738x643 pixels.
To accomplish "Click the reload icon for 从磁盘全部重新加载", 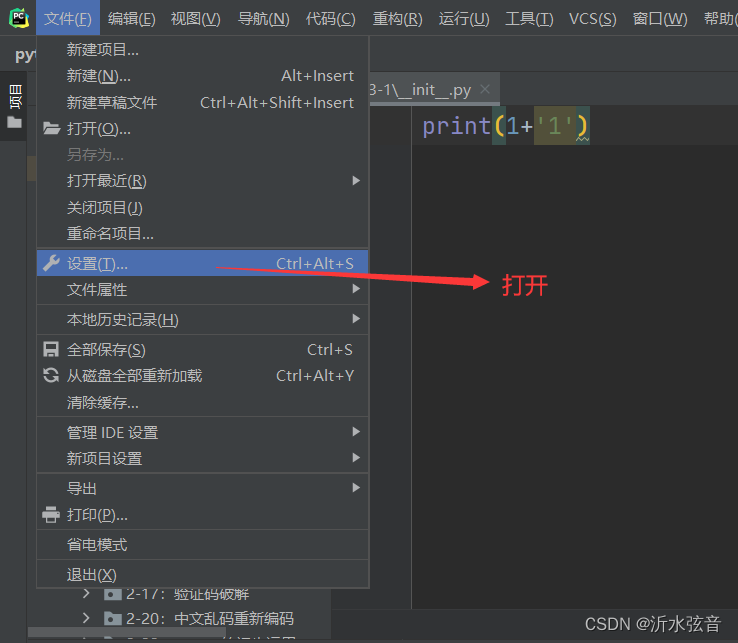I will click(51, 375).
